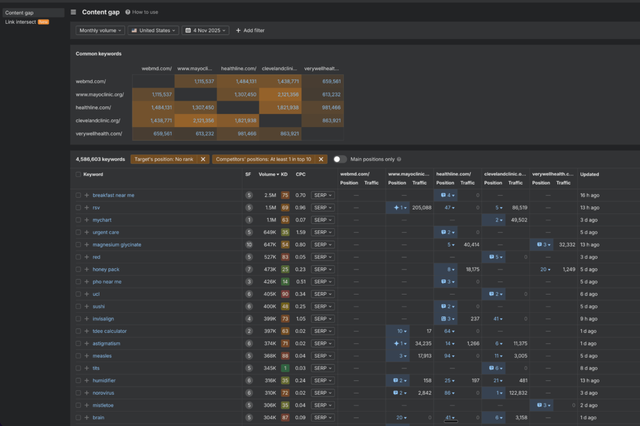Check the select-all checkbox in Keyword header
This screenshot has height=426, width=640.
pyautogui.click(x=79, y=174)
